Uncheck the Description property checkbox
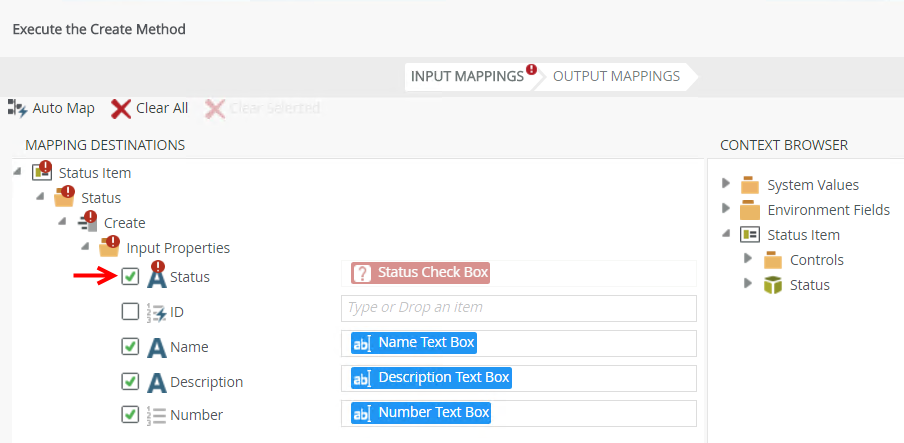The width and height of the screenshot is (904, 443). tap(130, 381)
